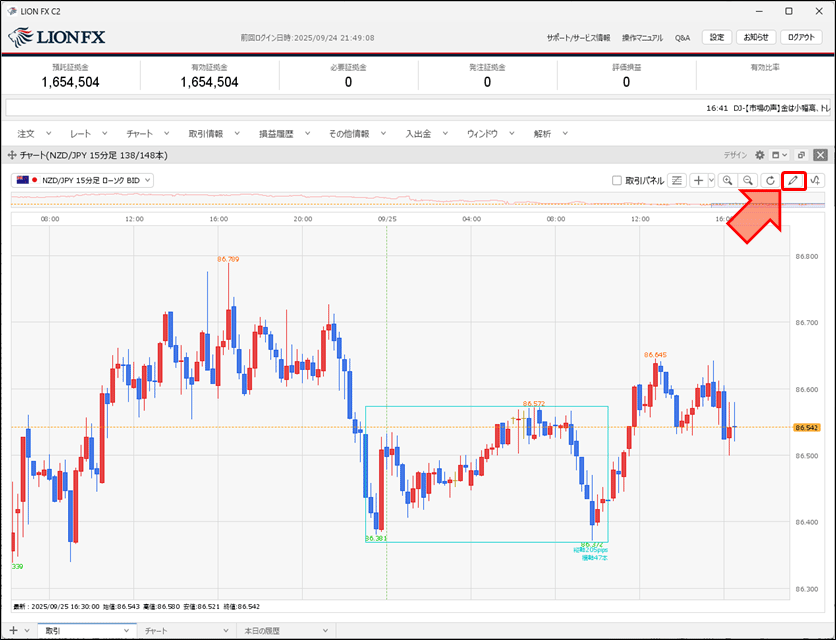Image resolution: width=836 pixels, height=640 pixels.
Task: Click the add tab plus button
Action: (x=13, y=631)
